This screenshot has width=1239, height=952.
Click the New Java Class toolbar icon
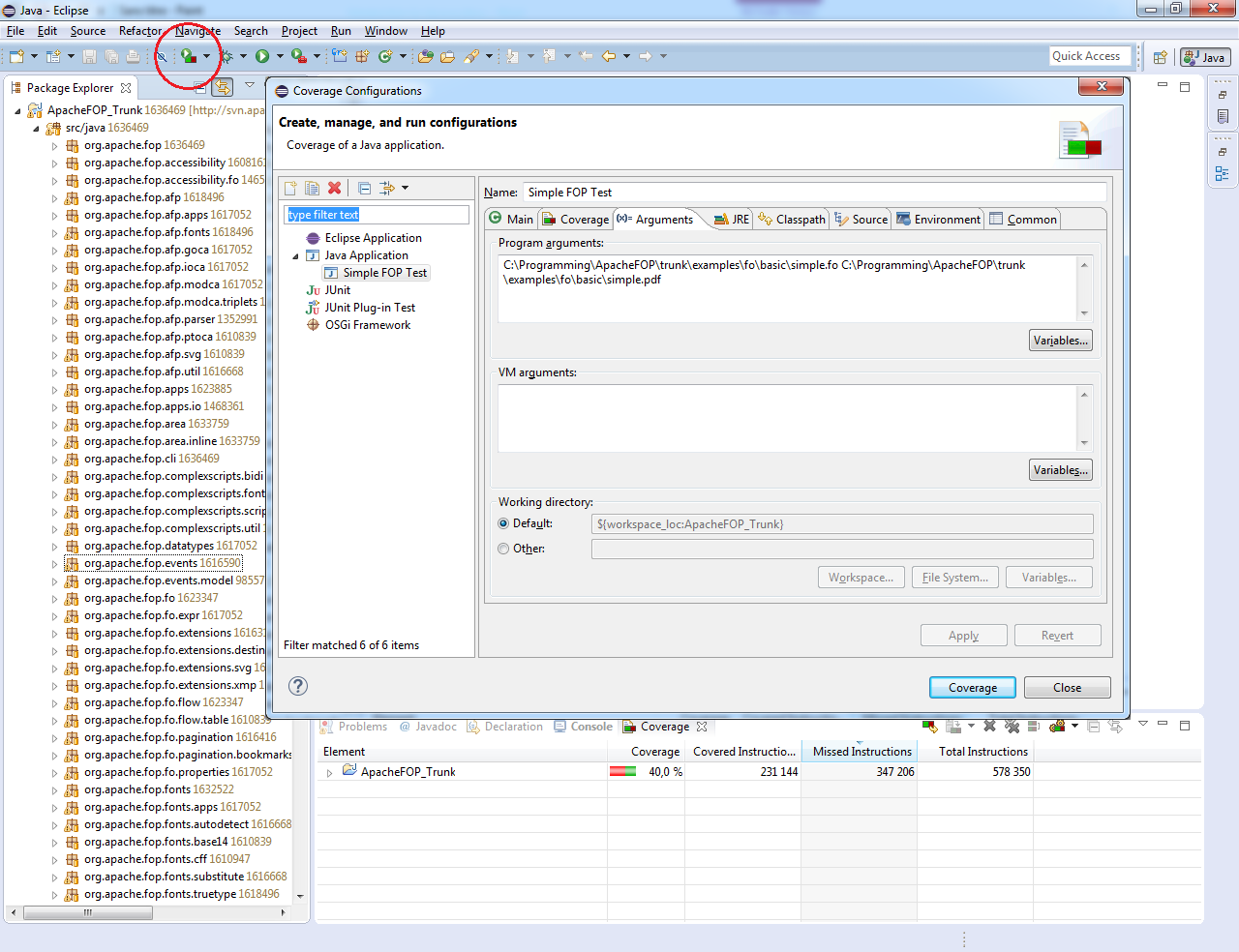pyautogui.click(x=385, y=56)
